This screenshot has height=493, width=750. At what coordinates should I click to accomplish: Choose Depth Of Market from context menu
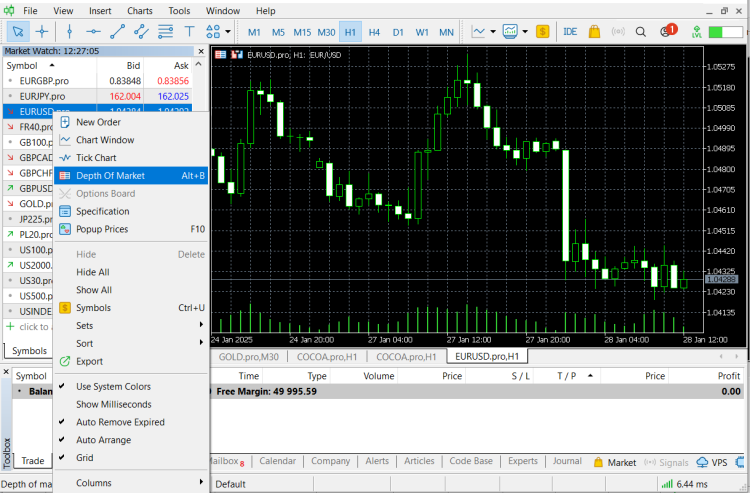pos(110,176)
